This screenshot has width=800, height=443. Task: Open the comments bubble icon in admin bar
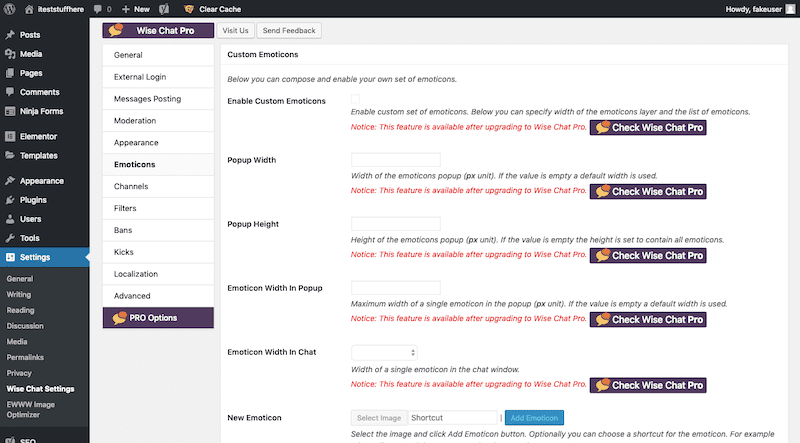click(98, 9)
